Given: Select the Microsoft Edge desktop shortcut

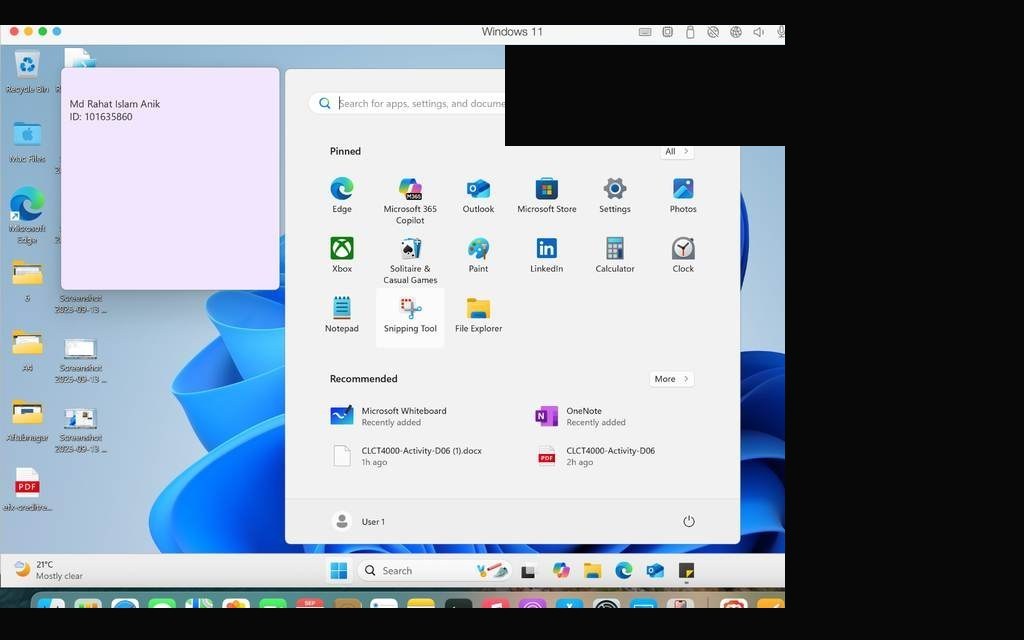Looking at the screenshot, I should [27, 216].
